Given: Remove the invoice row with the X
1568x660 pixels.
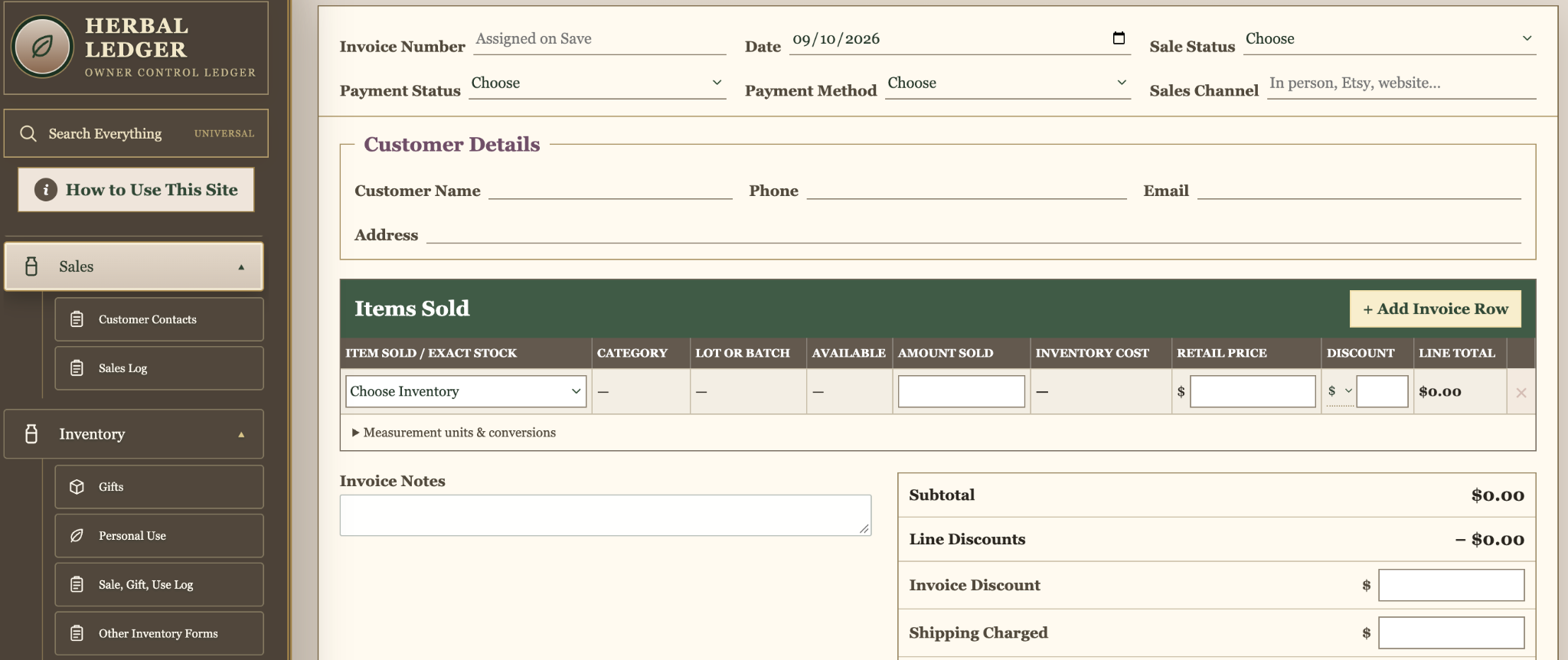Looking at the screenshot, I should [1521, 393].
